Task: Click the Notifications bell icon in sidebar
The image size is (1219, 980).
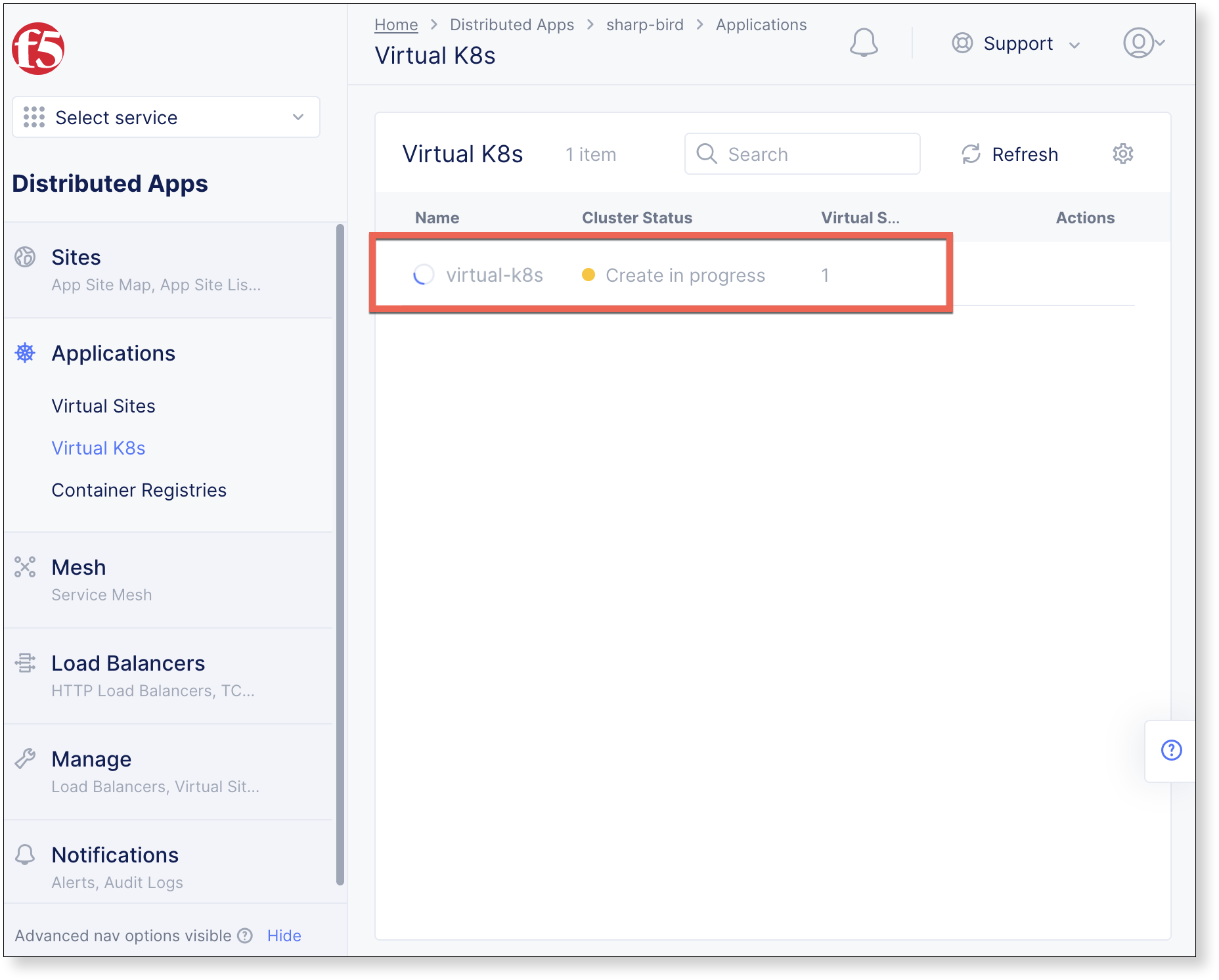Action: tap(25, 855)
